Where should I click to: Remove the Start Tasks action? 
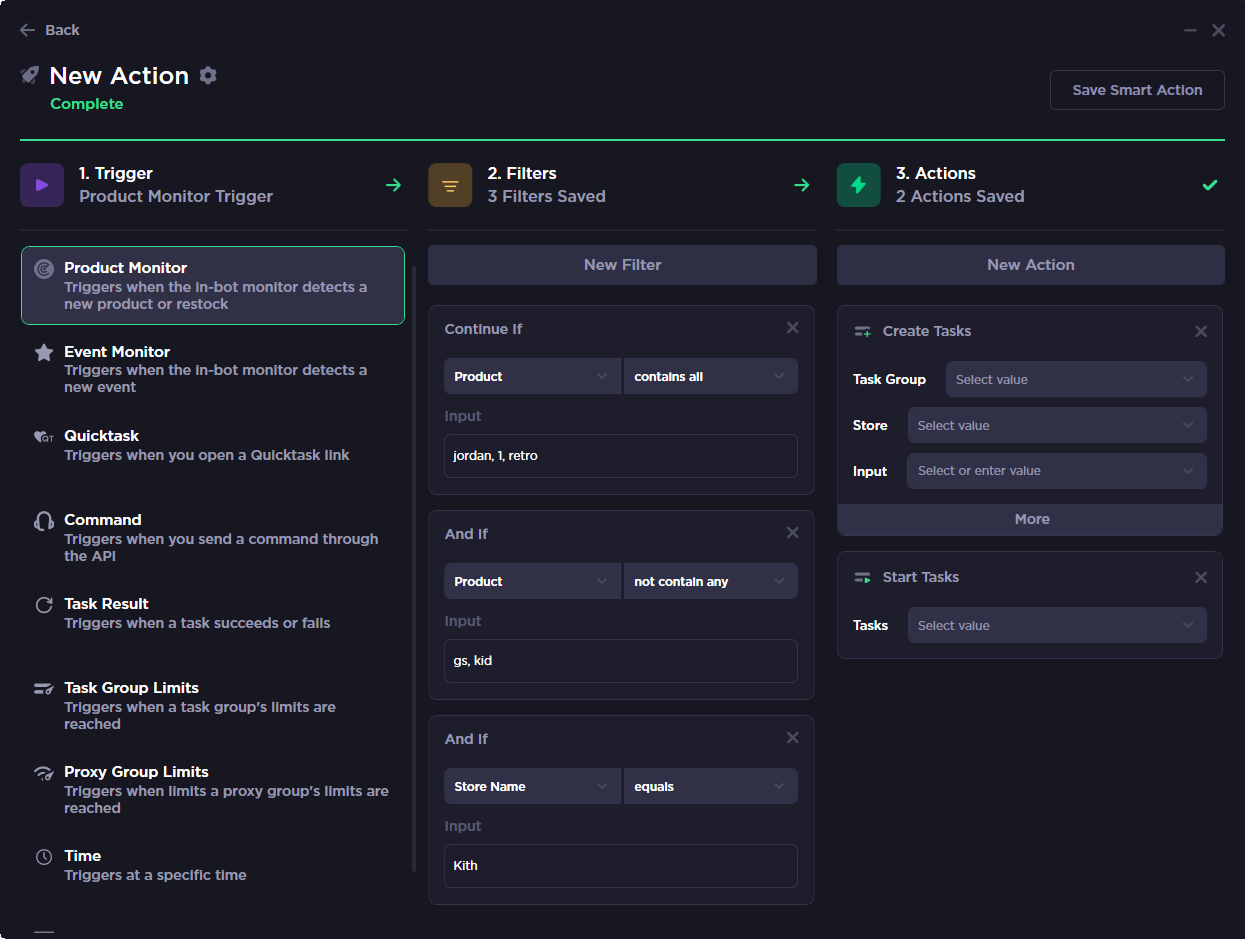(x=1201, y=577)
